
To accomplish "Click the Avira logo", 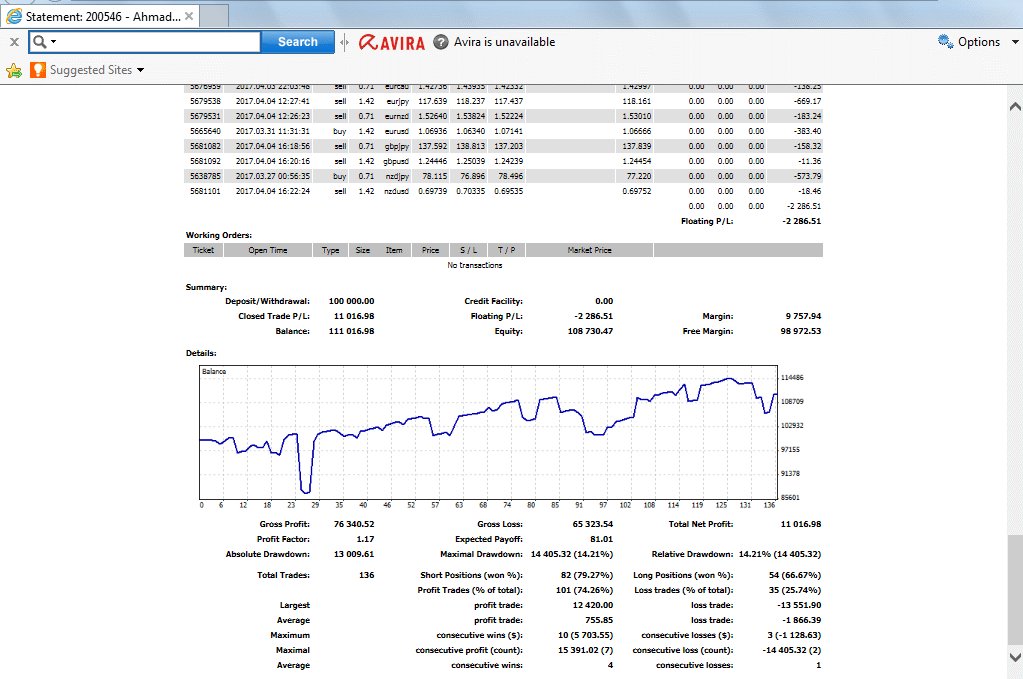I will tap(391, 42).
